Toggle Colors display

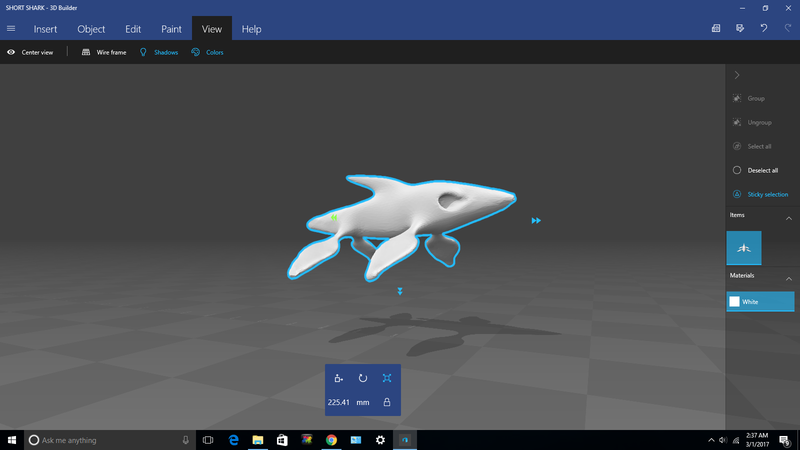click(x=207, y=52)
